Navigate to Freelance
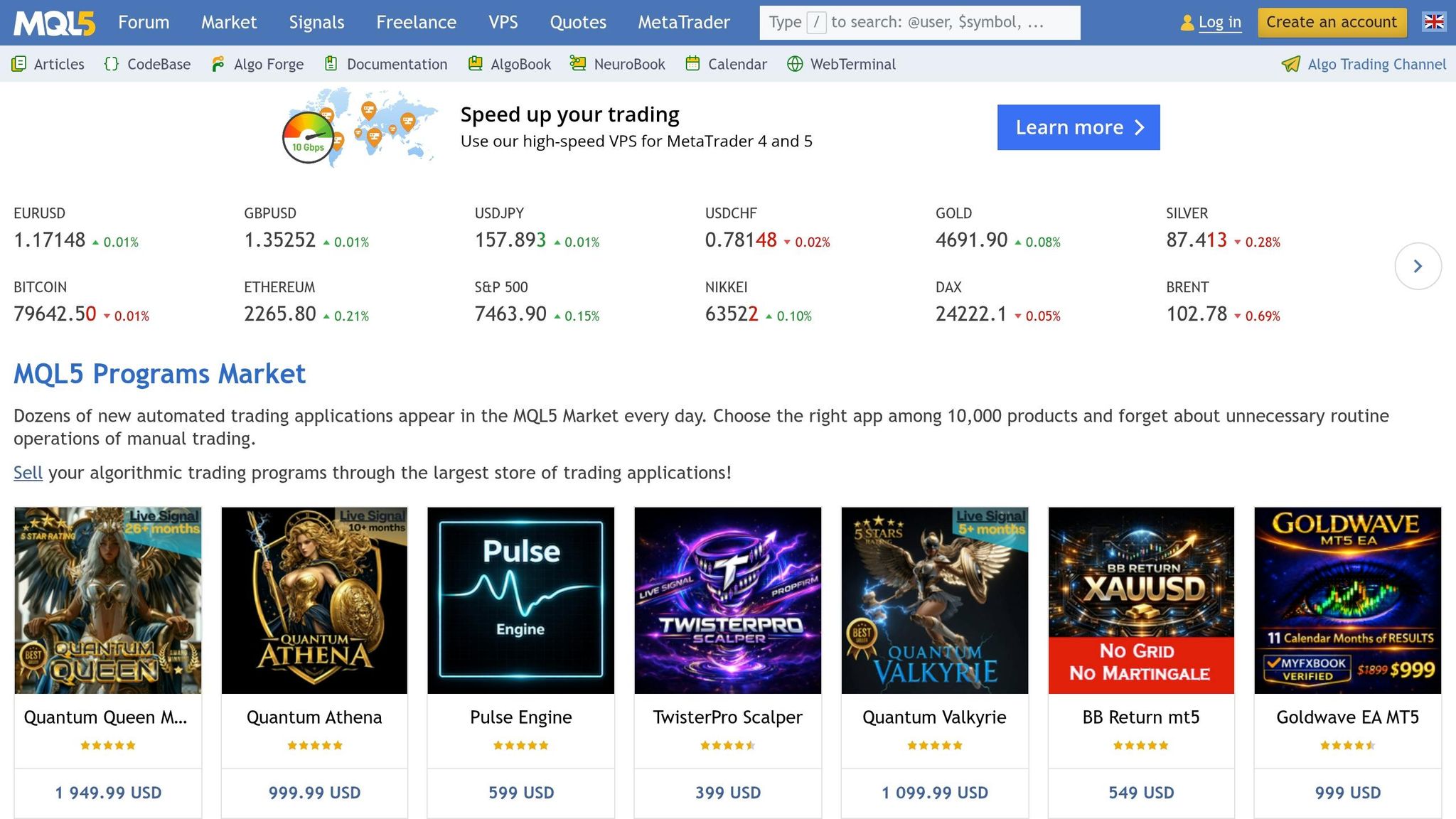This screenshot has width=1456, height=819. click(x=417, y=22)
